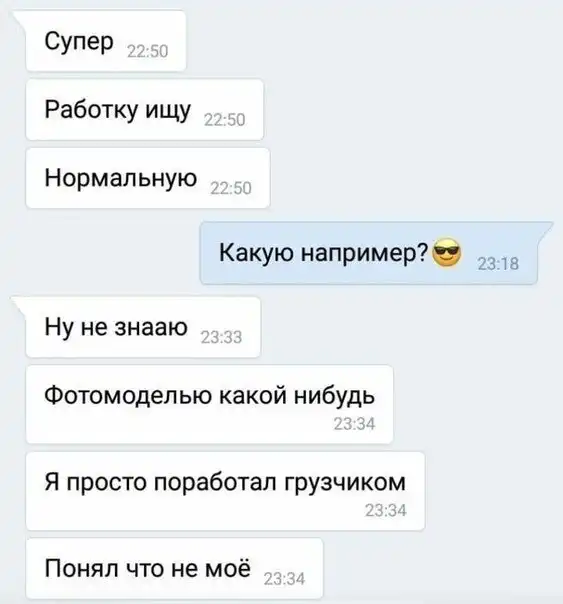This screenshot has width=563, height=604.
Task: Click 22:50 timestamp beside 'Работку ищу'
Action: click(x=225, y=120)
